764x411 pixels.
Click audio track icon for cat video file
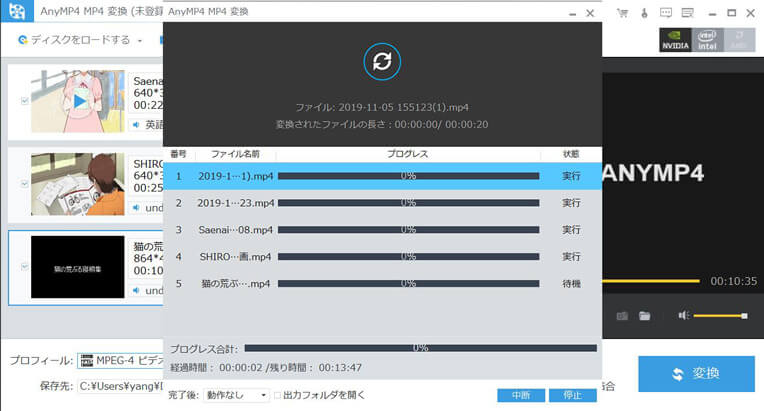[x=136, y=291]
